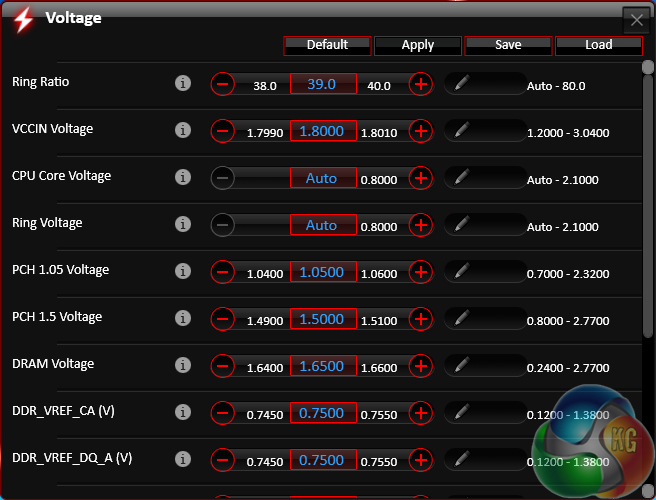Increase DDR_VREF_CA with plus button
Screen dimensions: 656x500
click(421, 413)
